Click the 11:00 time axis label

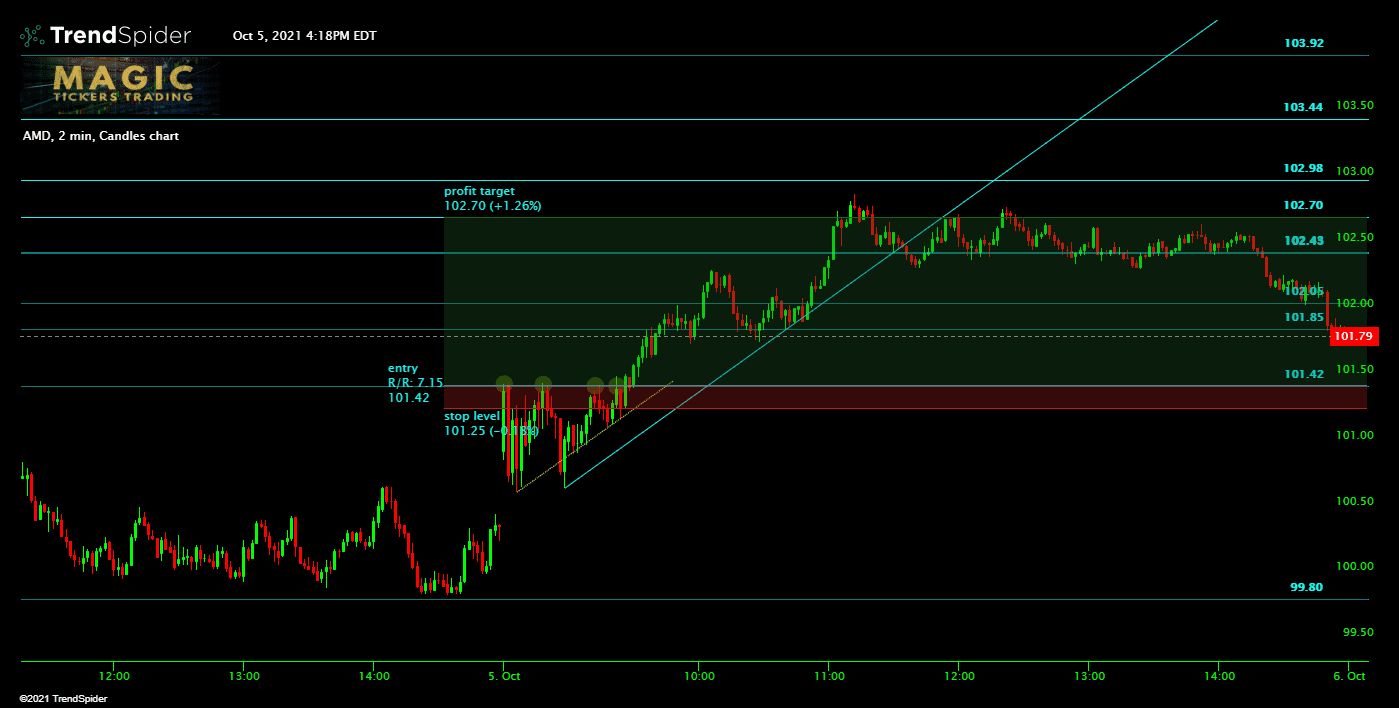coord(829,677)
